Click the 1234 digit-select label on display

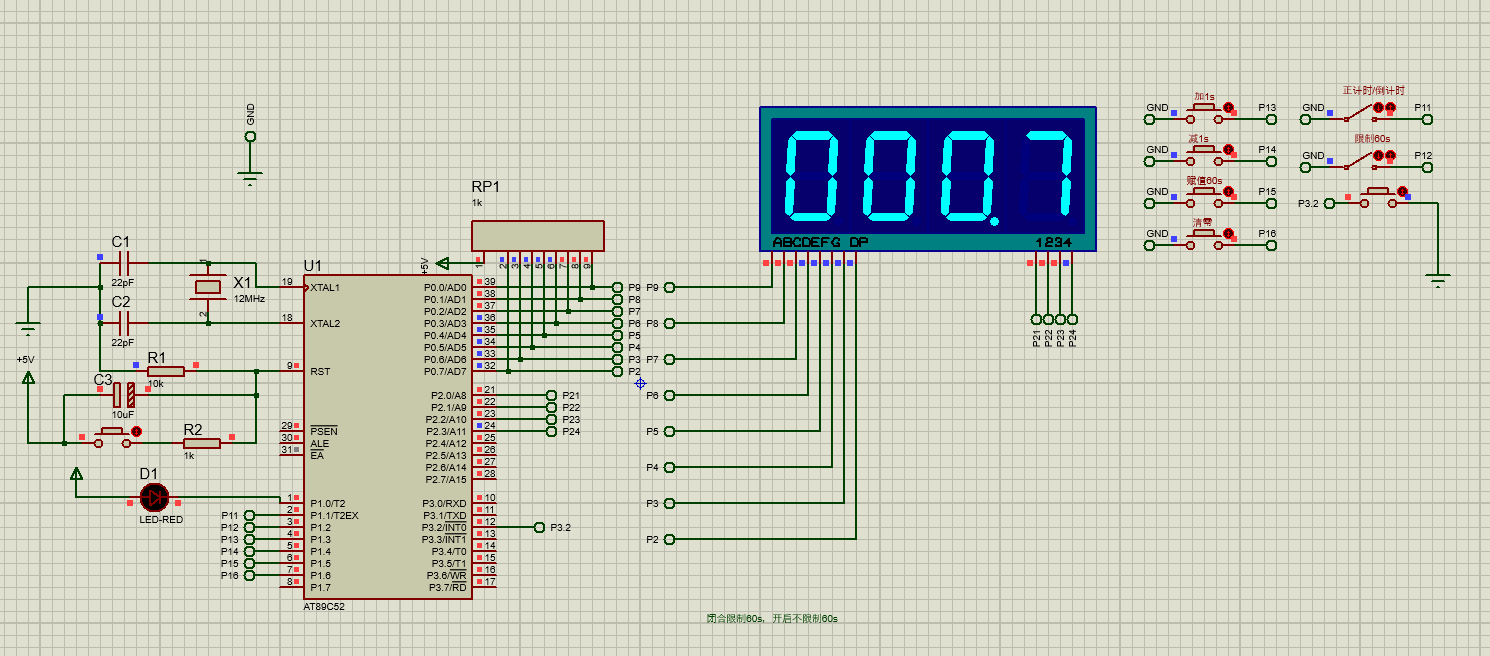(x=1053, y=242)
